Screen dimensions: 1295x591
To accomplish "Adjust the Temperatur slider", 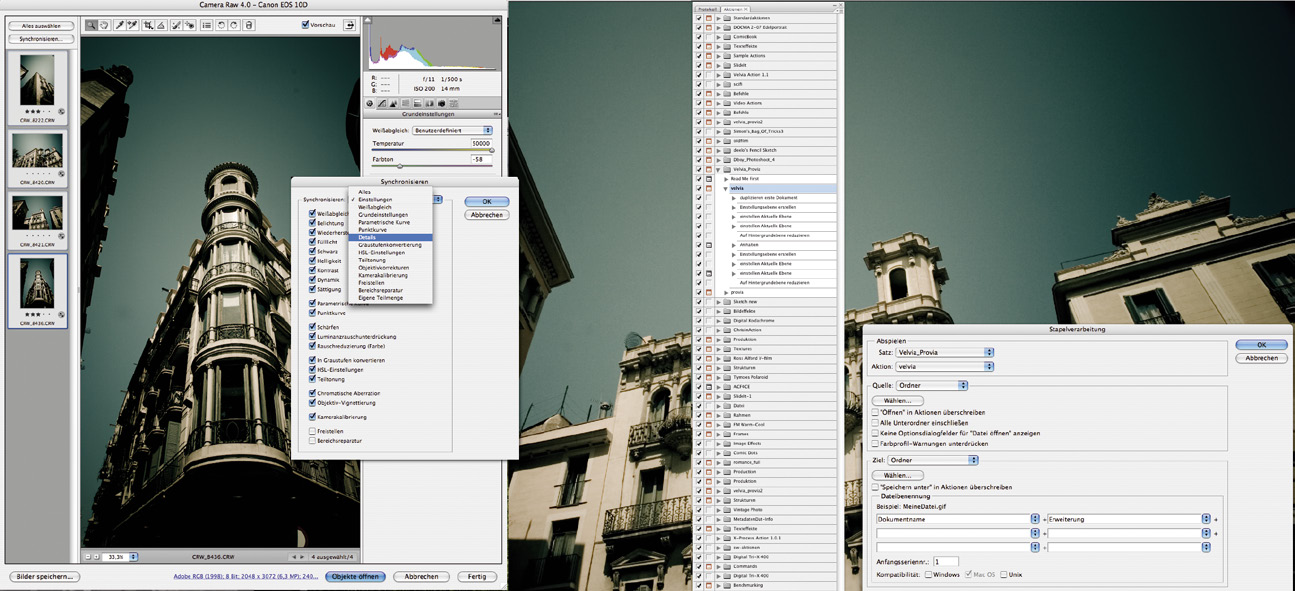I will click(490, 150).
